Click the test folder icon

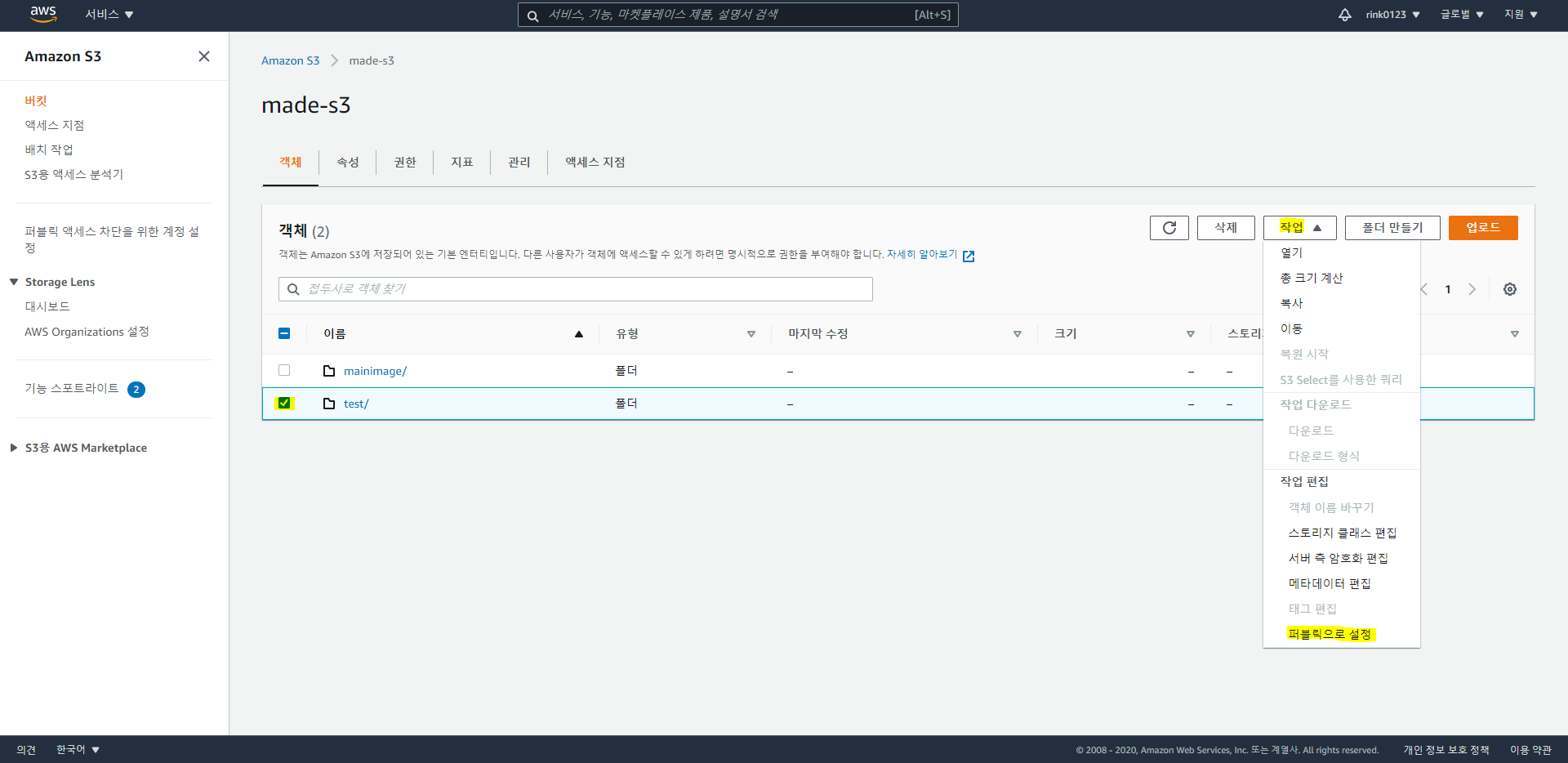pos(329,404)
